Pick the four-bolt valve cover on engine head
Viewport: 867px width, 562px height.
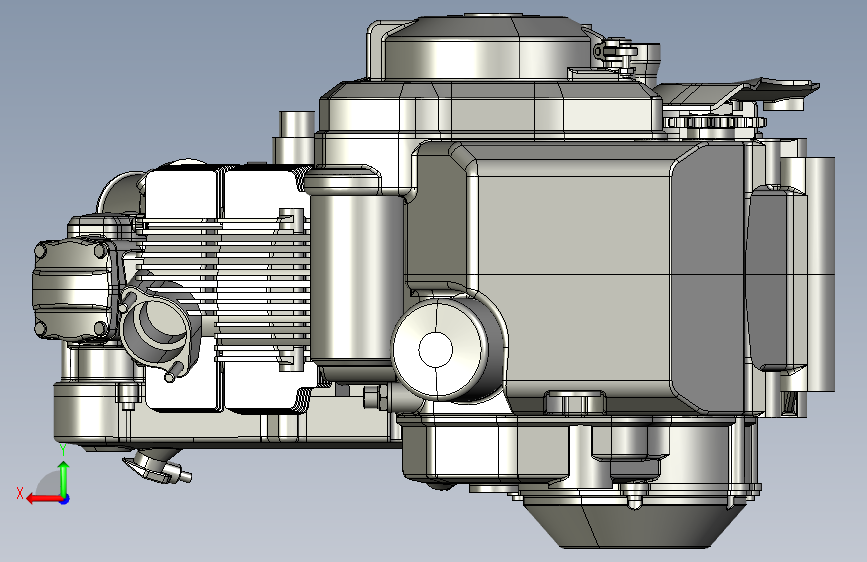[x=73, y=289]
